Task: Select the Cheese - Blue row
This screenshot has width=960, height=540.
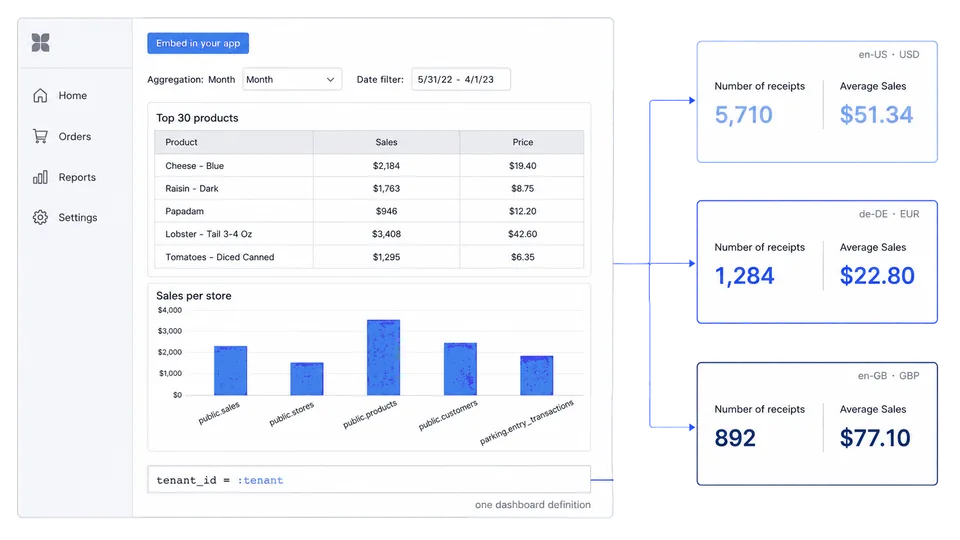Action: pos(369,165)
